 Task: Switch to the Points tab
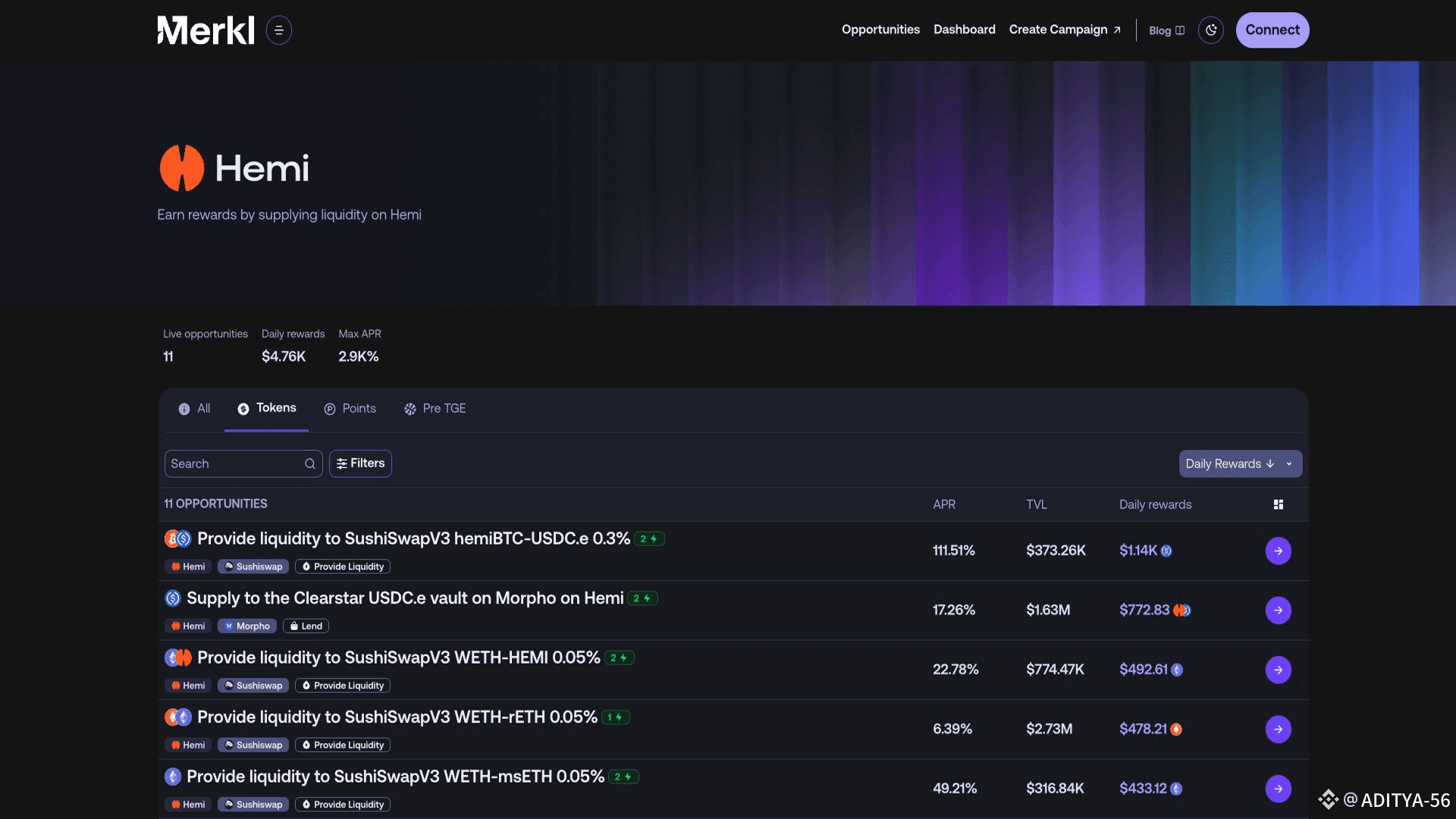coord(350,409)
